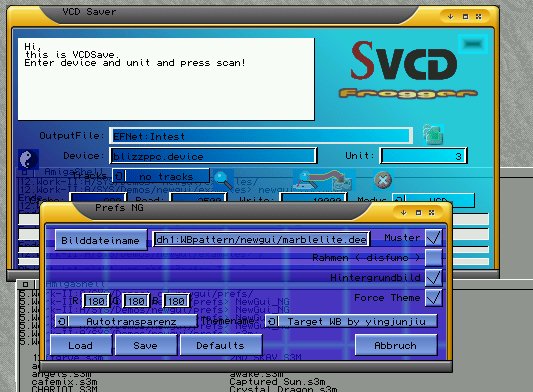
Task: Toggle the Hintergrundbild checkbox
Action: point(433,277)
